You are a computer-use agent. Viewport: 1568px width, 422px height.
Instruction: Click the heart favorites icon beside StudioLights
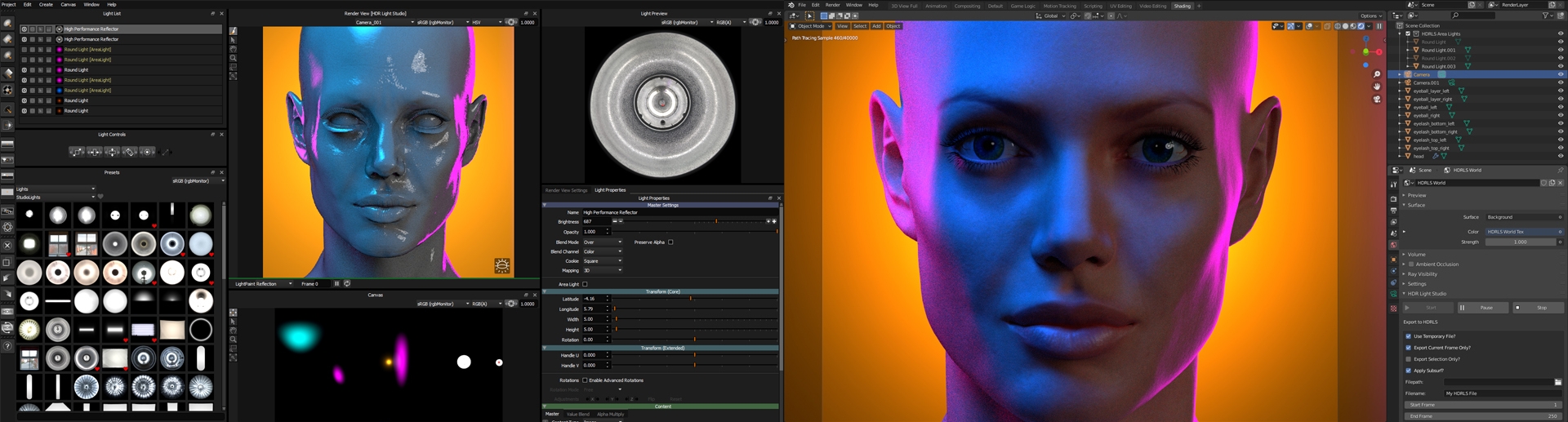[100, 197]
